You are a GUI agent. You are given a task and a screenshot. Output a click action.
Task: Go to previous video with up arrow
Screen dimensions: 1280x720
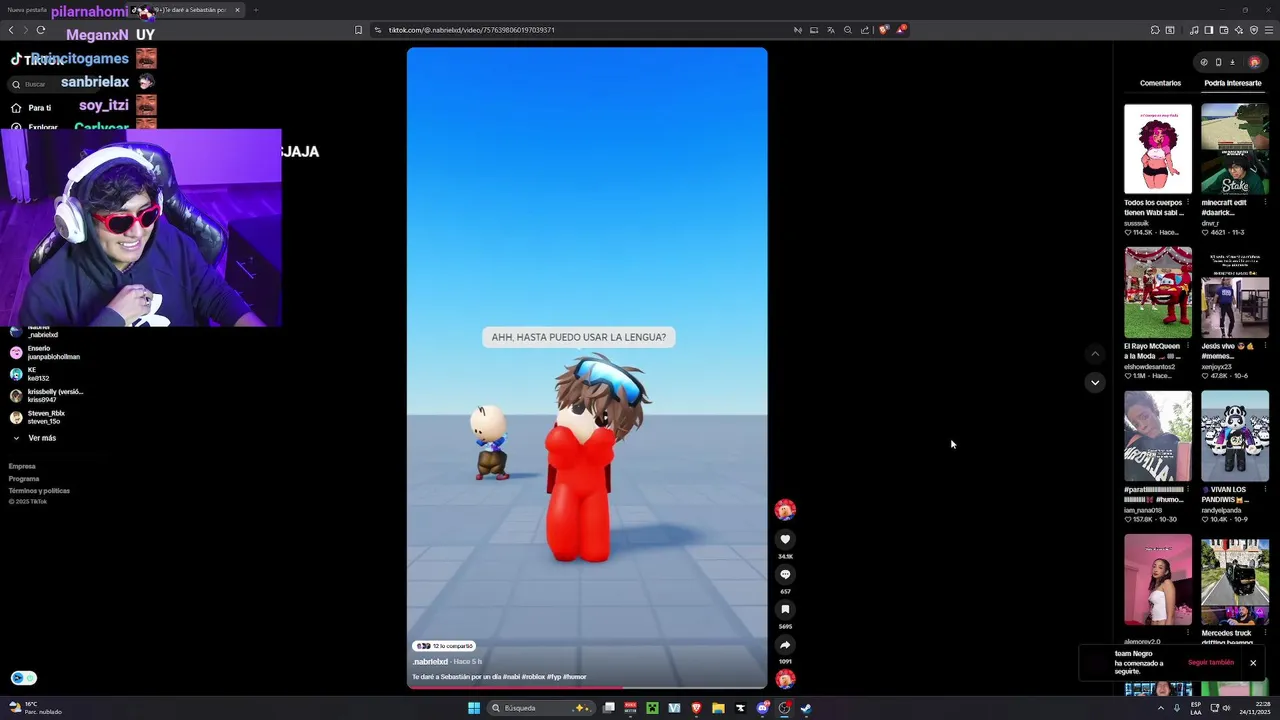pyautogui.click(x=1095, y=353)
